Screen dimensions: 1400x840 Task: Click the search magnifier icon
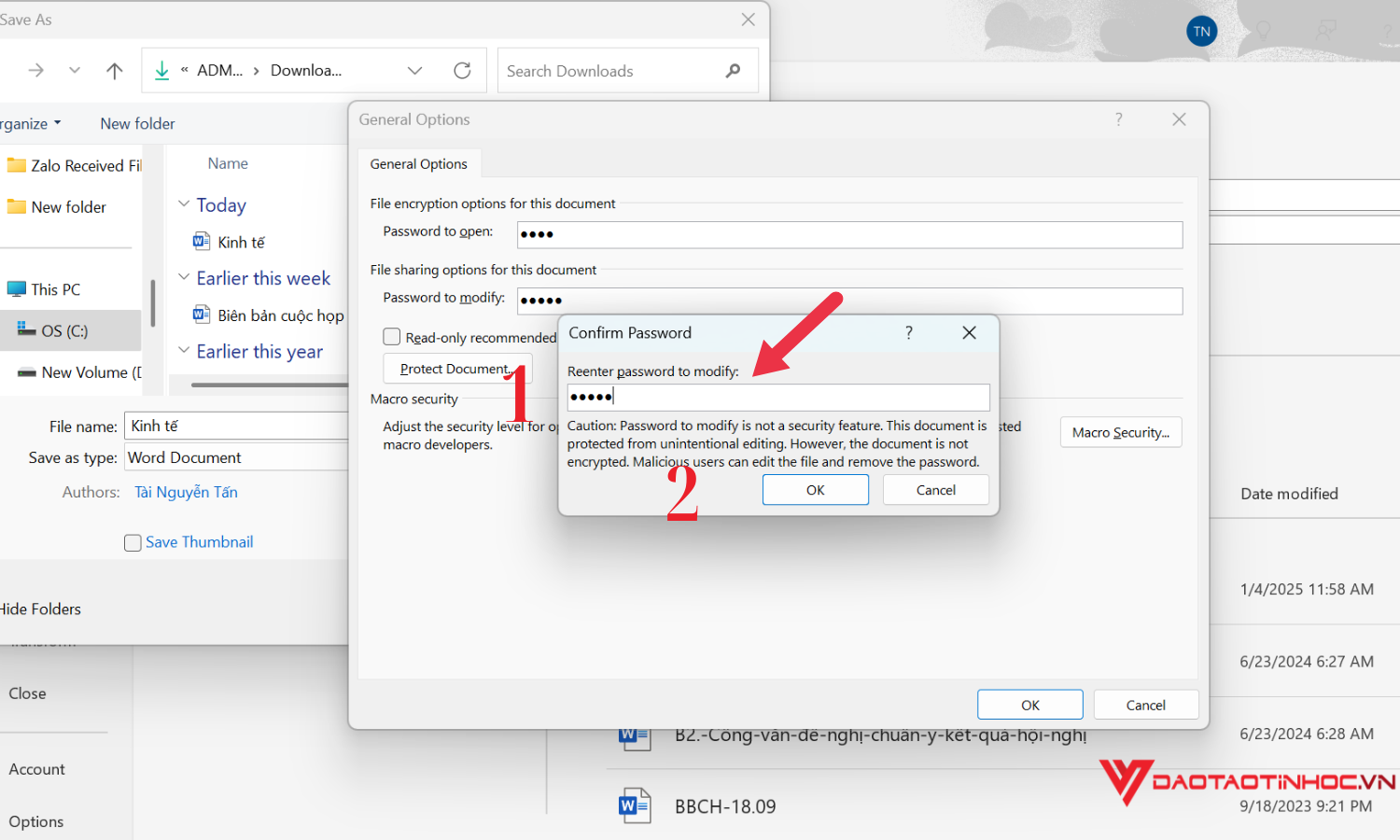tap(734, 71)
